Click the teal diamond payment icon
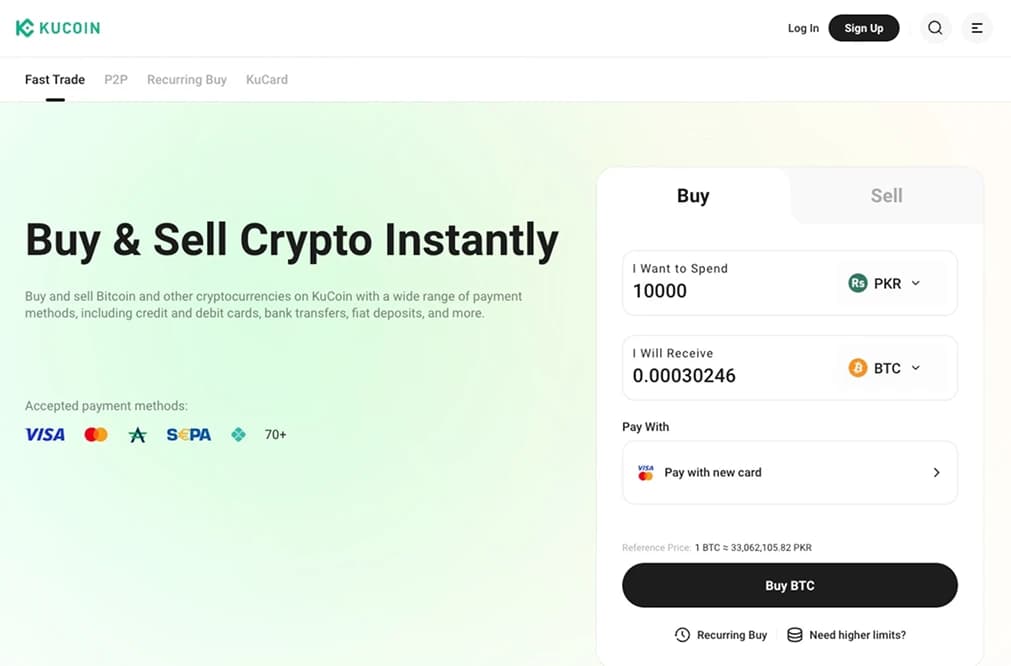The height and width of the screenshot is (666, 1011). point(238,434)
